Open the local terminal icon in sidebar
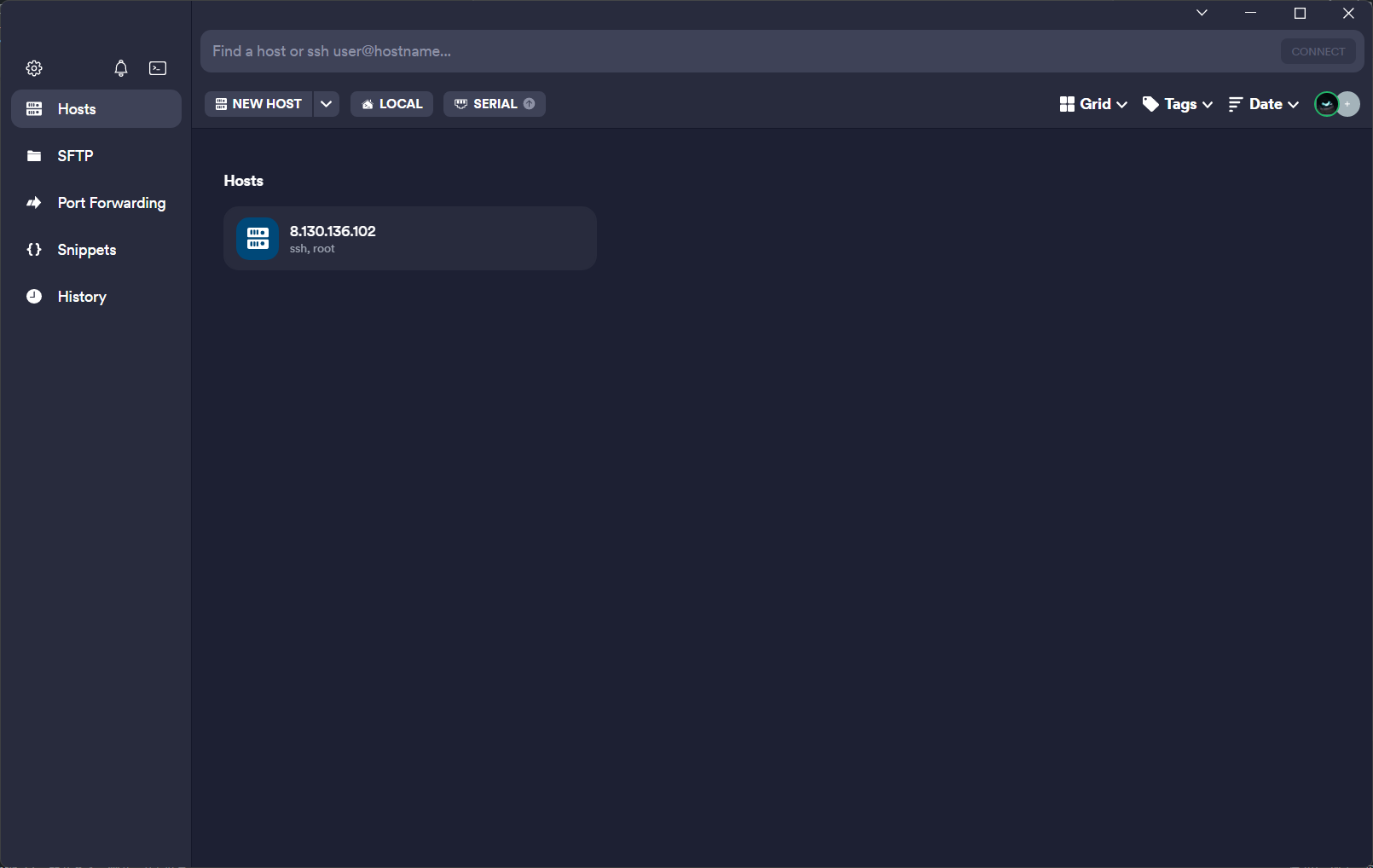Image resolution: width=1373 pixels, height=868 pixels. click(x=158, y=68)
